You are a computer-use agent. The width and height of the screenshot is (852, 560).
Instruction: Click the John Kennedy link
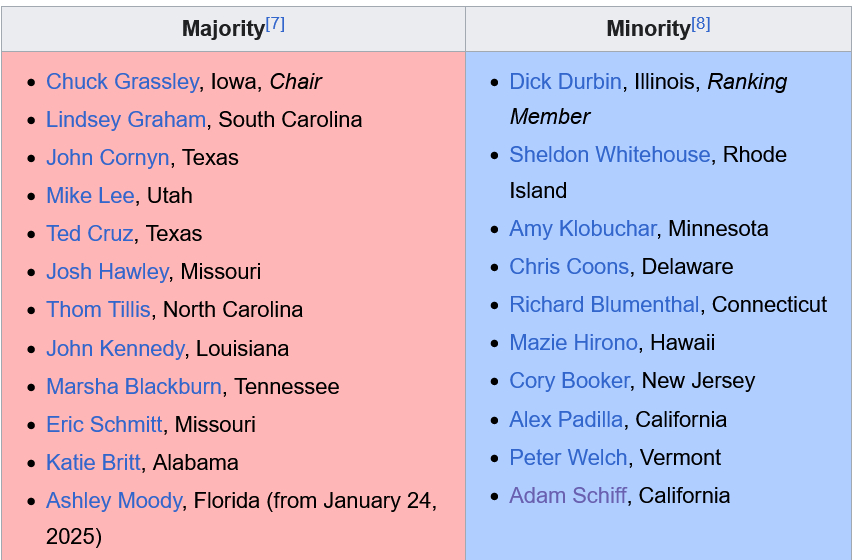tap(115, 349)
